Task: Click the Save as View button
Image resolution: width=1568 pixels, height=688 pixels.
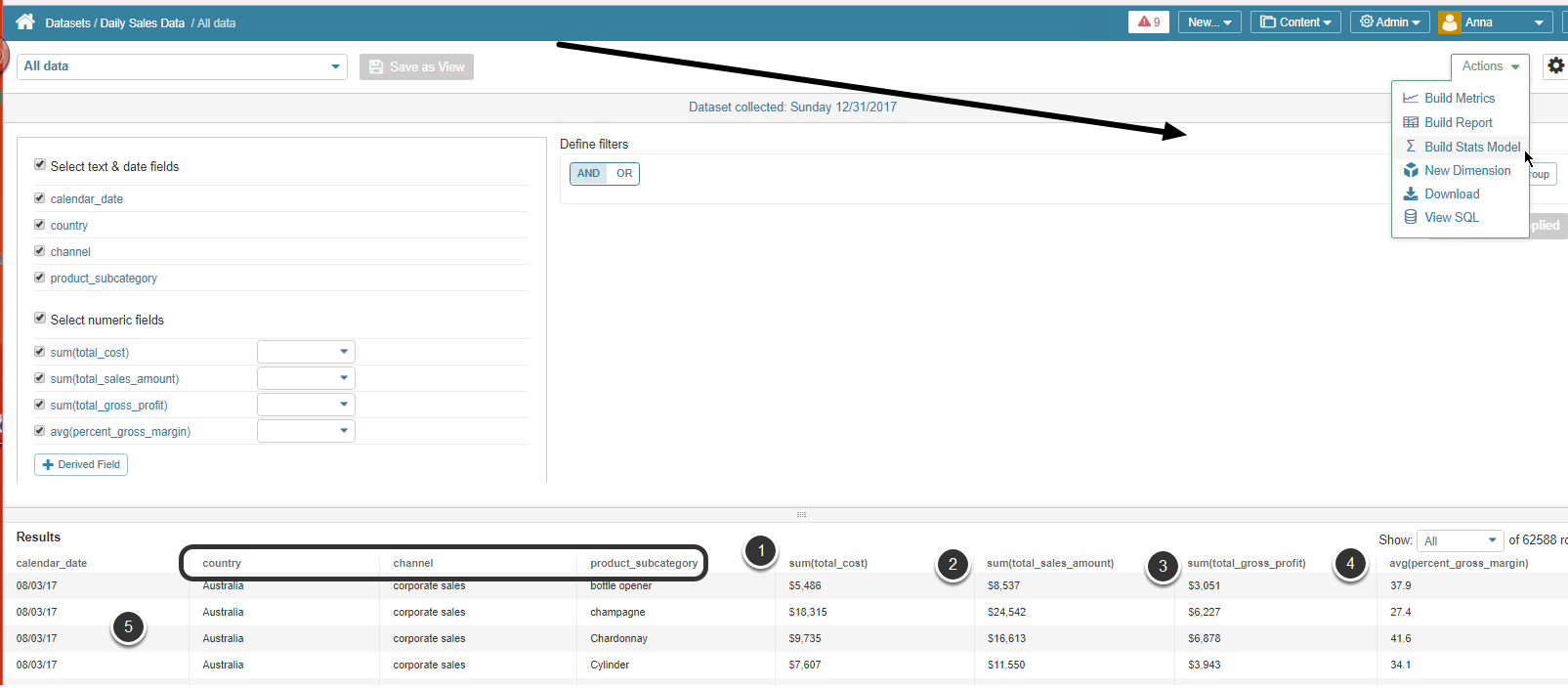Action: click(416, 66)
